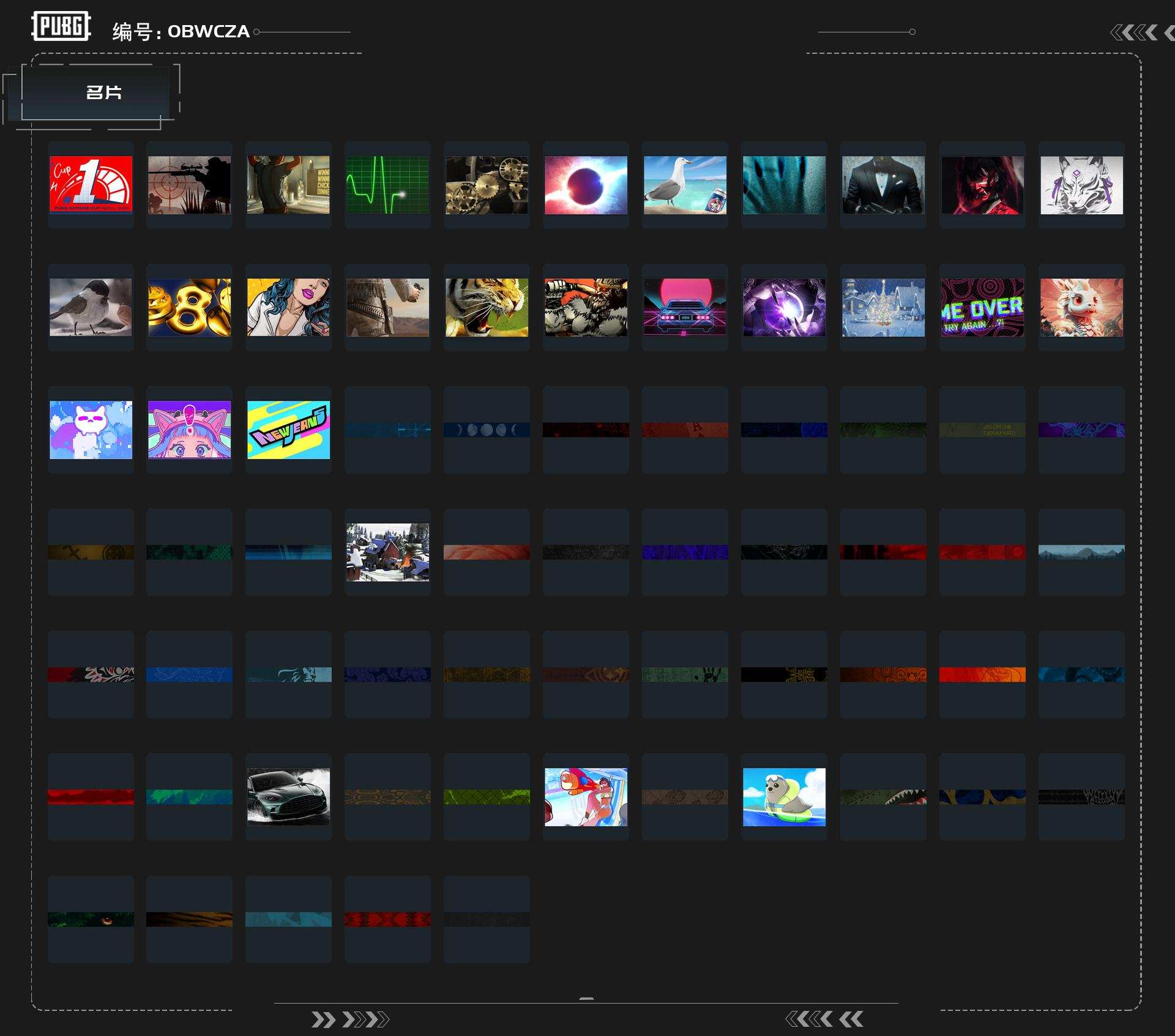
Task: Select the green sports car nameplate
Action: pos(288,797)
